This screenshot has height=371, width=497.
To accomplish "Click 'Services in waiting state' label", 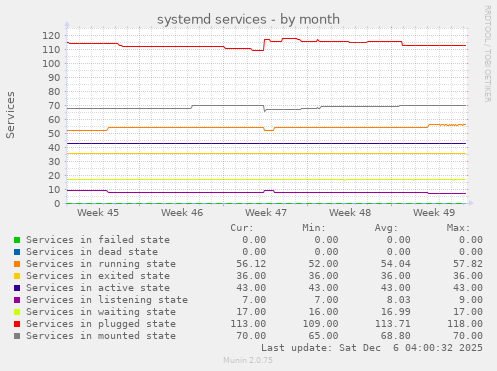I will point(101,312).
